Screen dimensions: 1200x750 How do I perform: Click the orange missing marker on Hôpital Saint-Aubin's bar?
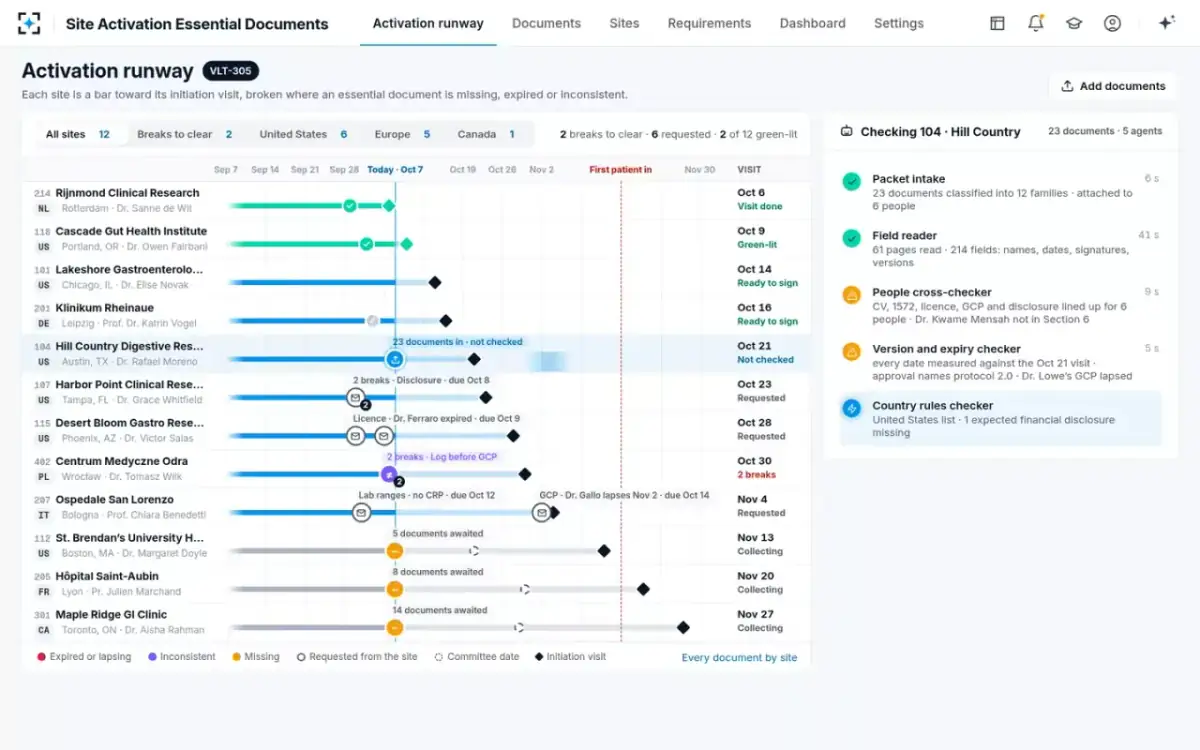(x=395, y=589)
